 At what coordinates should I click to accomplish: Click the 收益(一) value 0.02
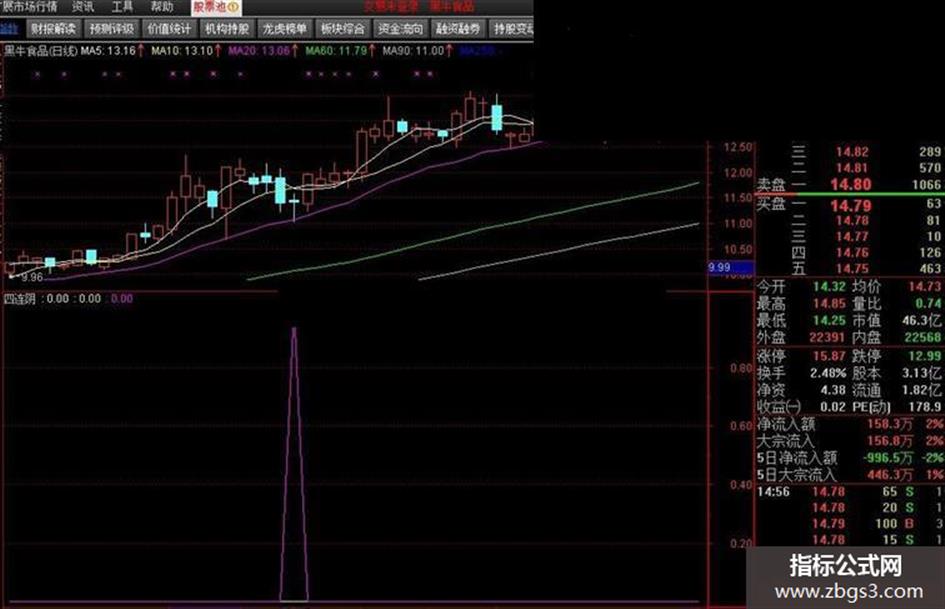click(833, 407)
